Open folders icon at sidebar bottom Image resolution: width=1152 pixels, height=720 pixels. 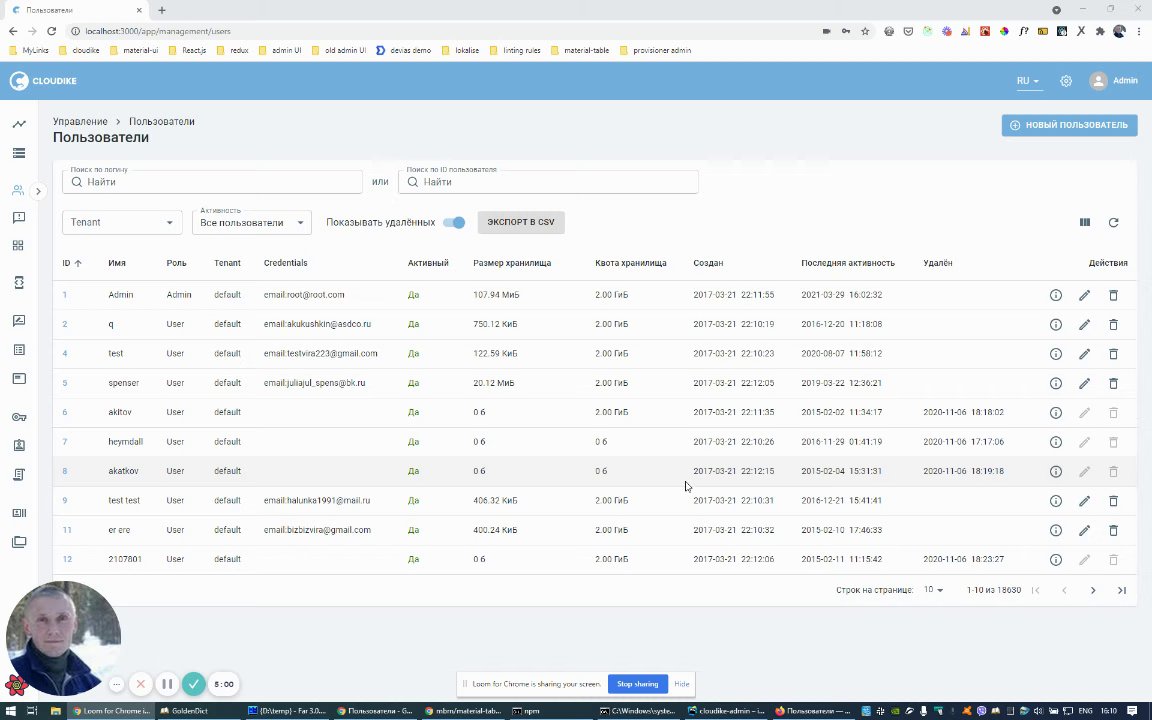click(19, 541)
